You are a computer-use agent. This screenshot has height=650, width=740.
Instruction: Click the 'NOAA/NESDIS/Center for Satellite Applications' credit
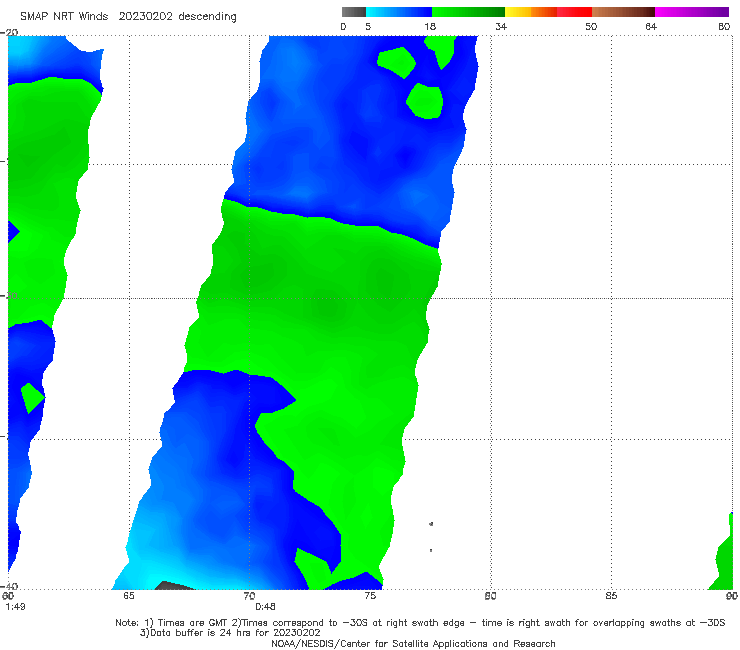(413, 643)
